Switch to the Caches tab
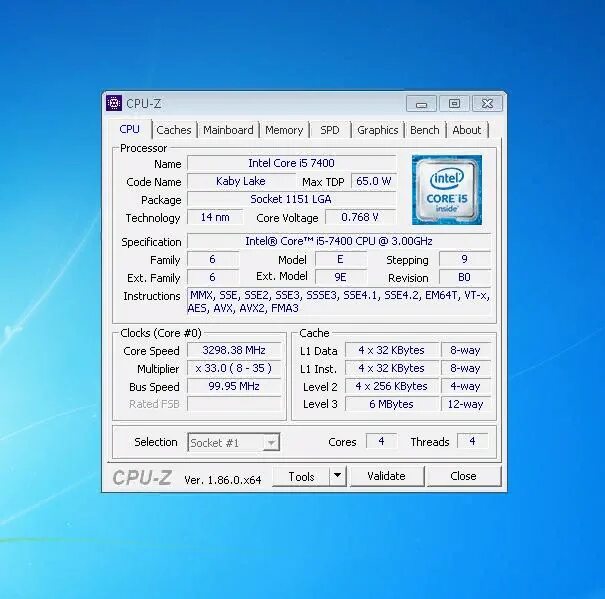605x599 pixels. coord(174,130)
